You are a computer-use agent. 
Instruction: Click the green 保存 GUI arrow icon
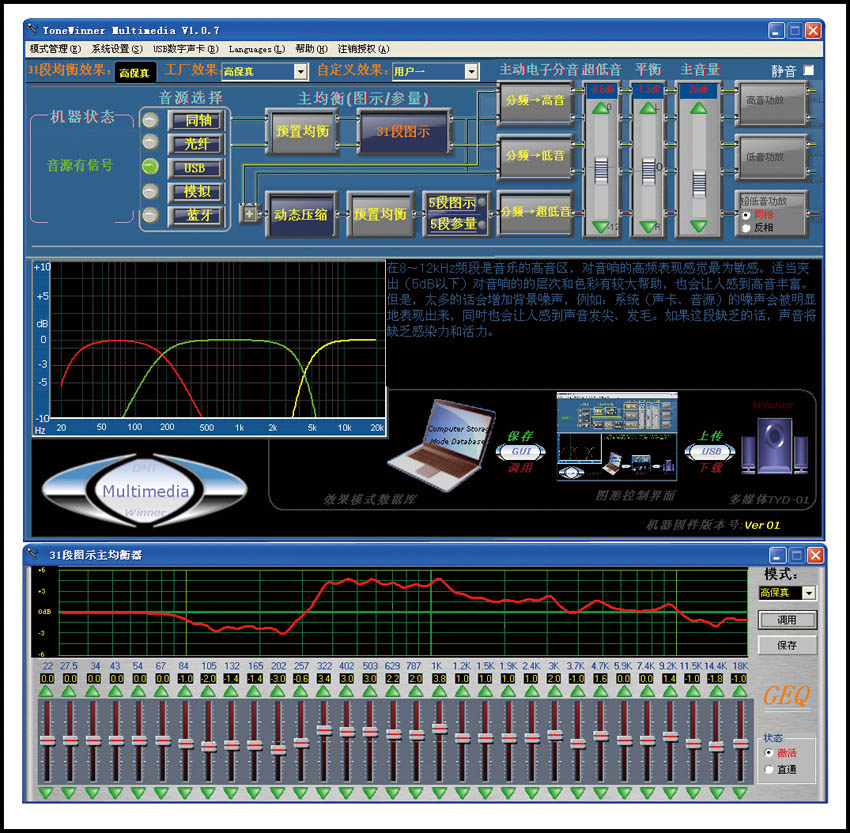tap(520, 451)
